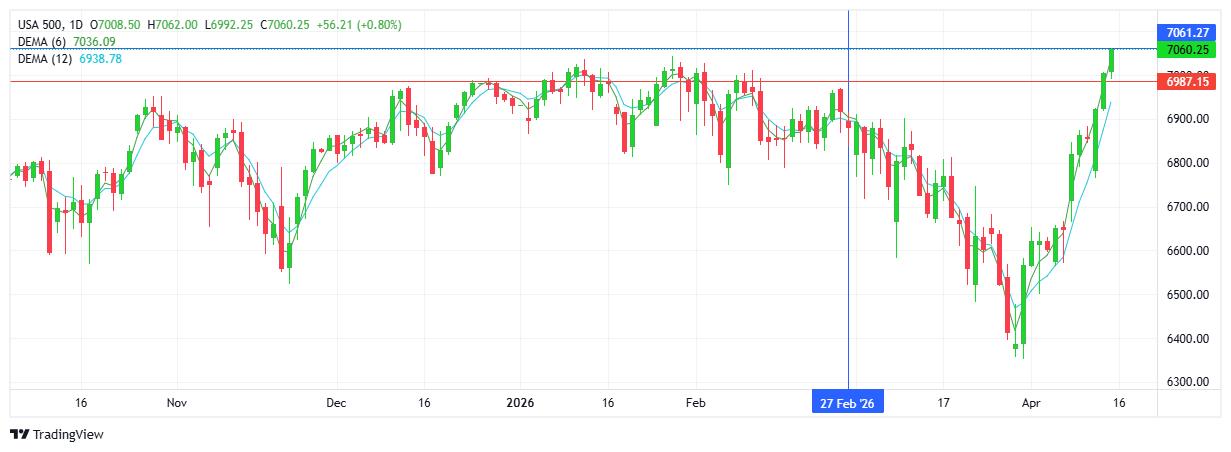Screen dimensions: 1231x452
Task: Select the DEMA (12) indicator legend
Action: [x=46, y=59]
